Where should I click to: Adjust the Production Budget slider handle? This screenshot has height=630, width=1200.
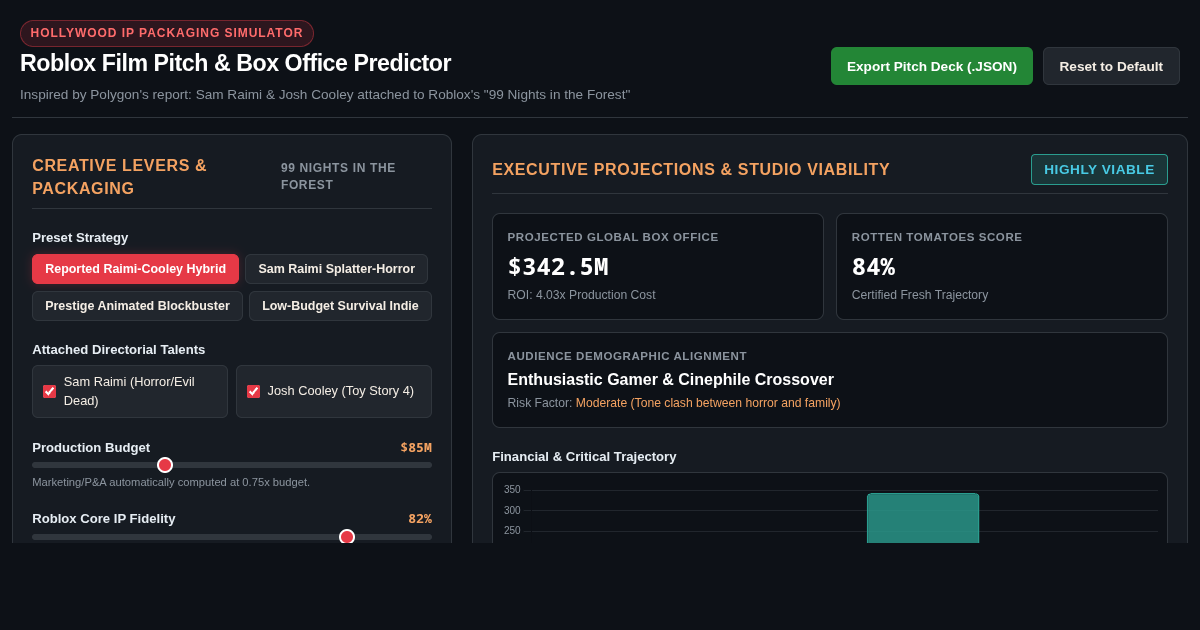click(165, 465)
